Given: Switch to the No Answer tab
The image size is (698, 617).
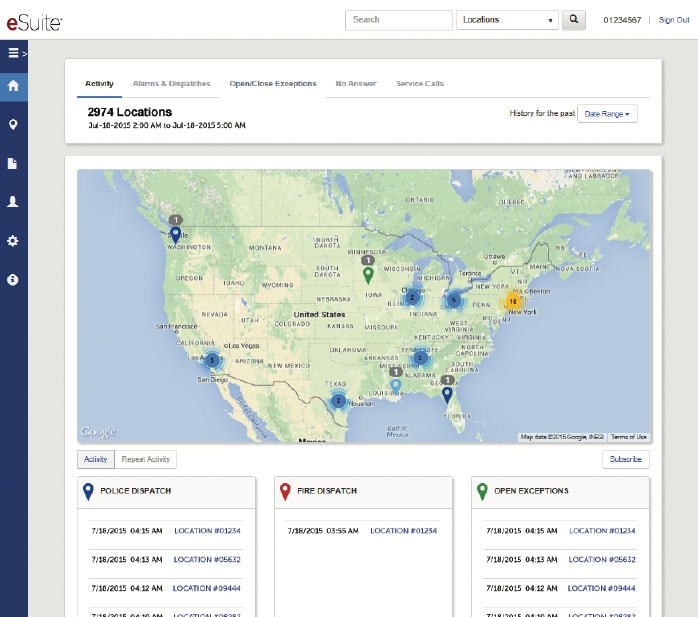Looking at the screenshot, I should (356, 84).
